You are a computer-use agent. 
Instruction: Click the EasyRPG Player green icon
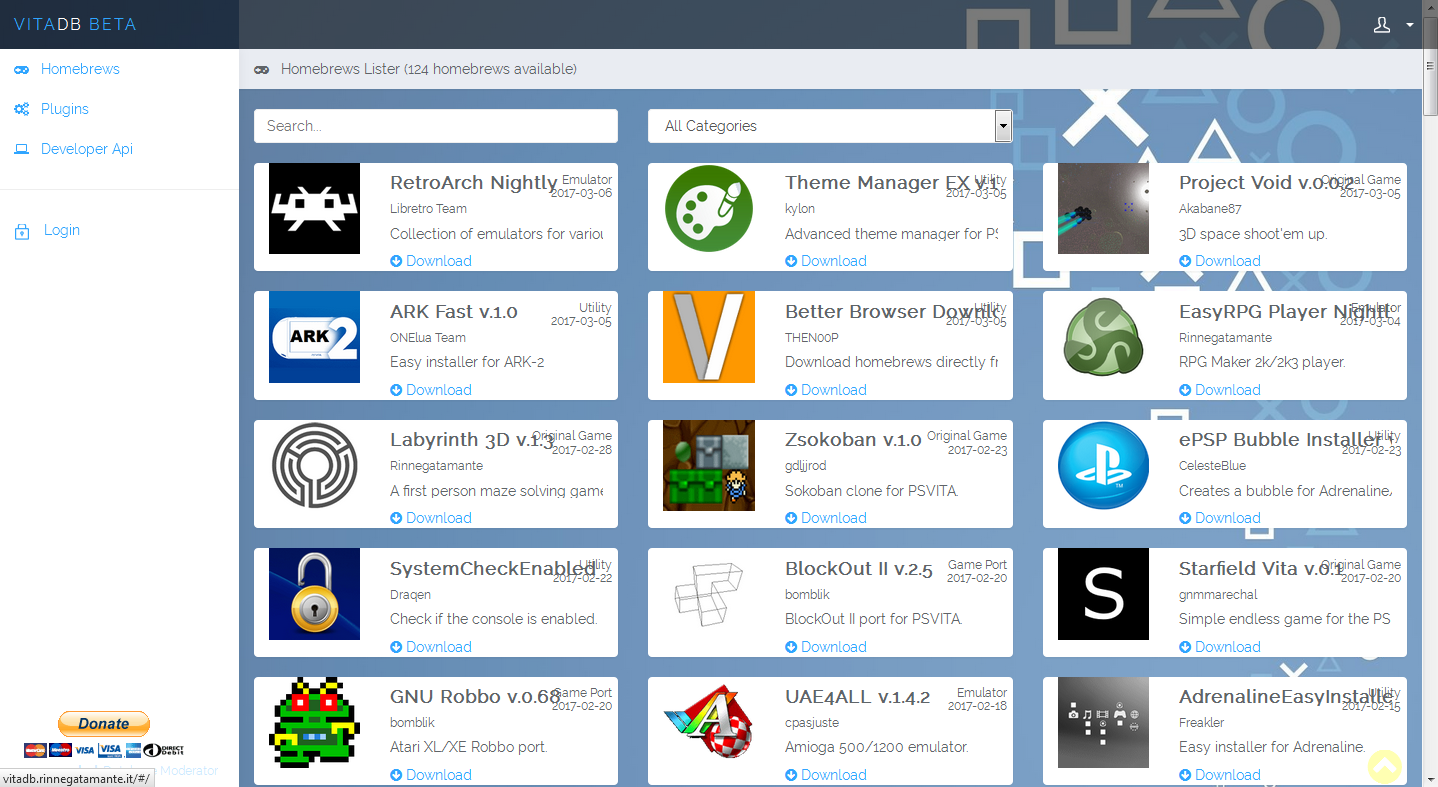pyautogui.click(x=1103, y=337)
